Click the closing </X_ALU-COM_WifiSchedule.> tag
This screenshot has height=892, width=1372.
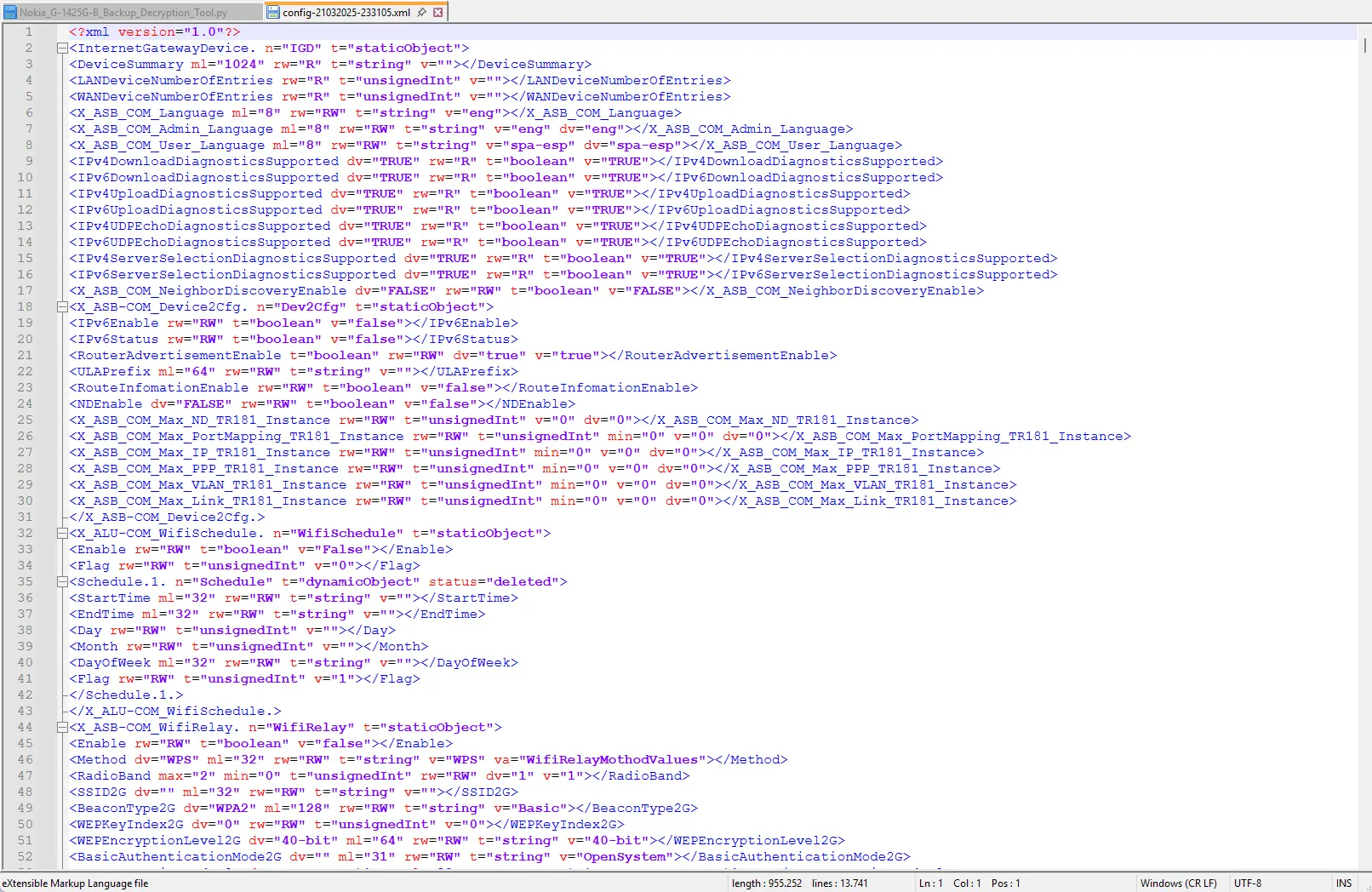pyautogui.click(x=175, y=712)
